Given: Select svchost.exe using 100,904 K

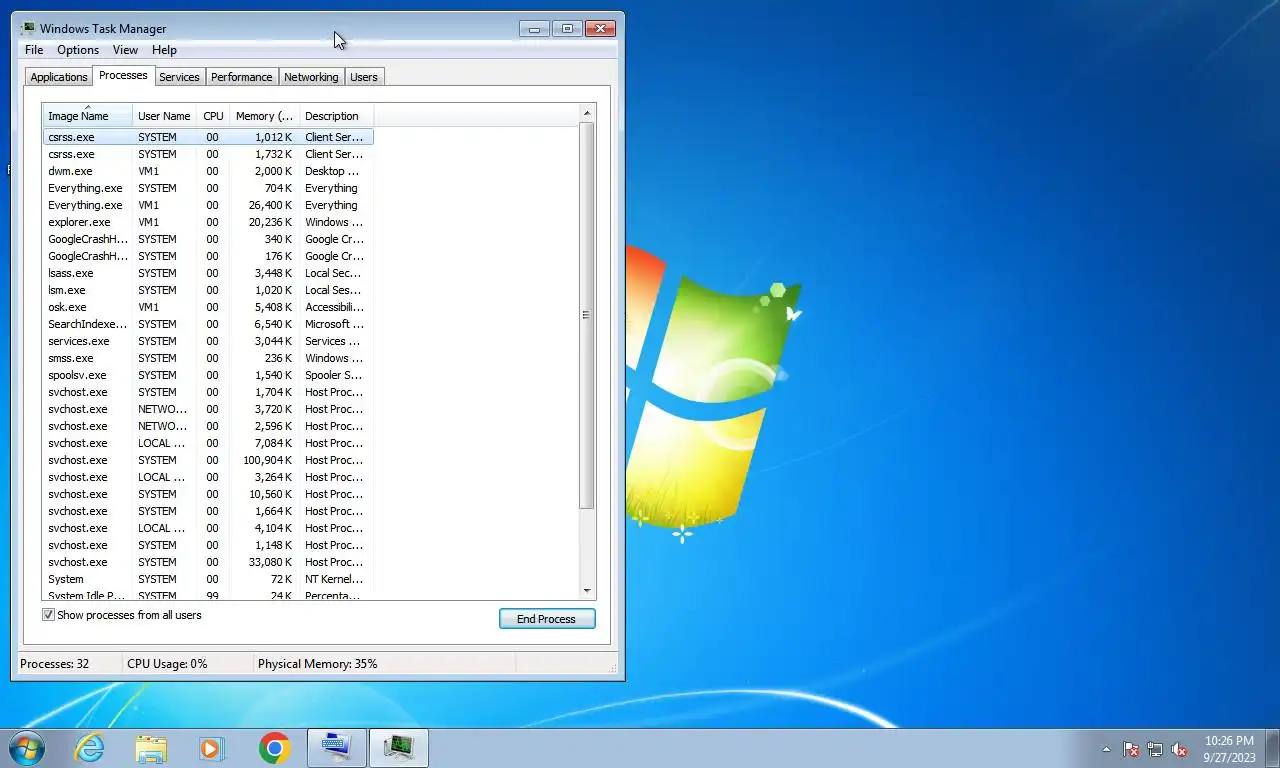Looking at the screenshot, I should (208, 460).
